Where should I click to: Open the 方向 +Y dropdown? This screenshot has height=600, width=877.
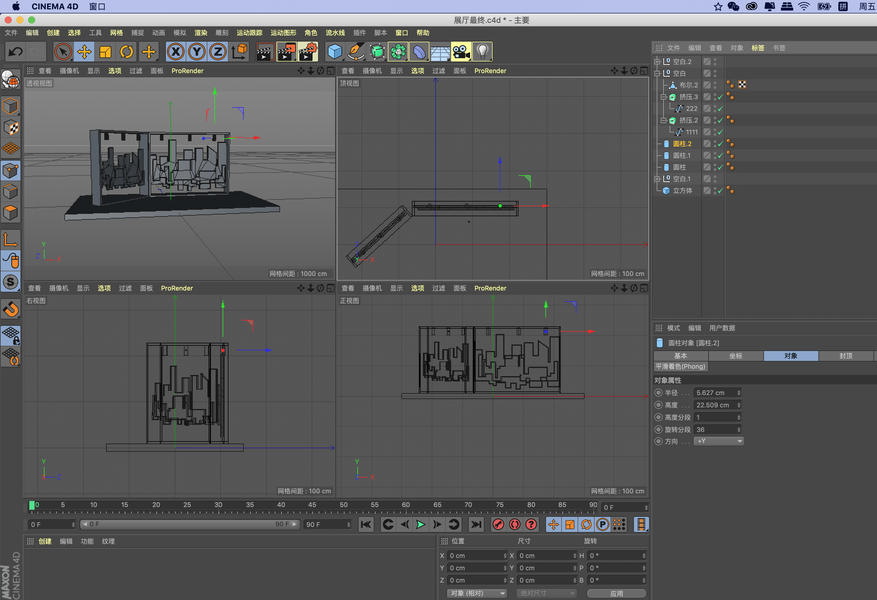(719, 441)
